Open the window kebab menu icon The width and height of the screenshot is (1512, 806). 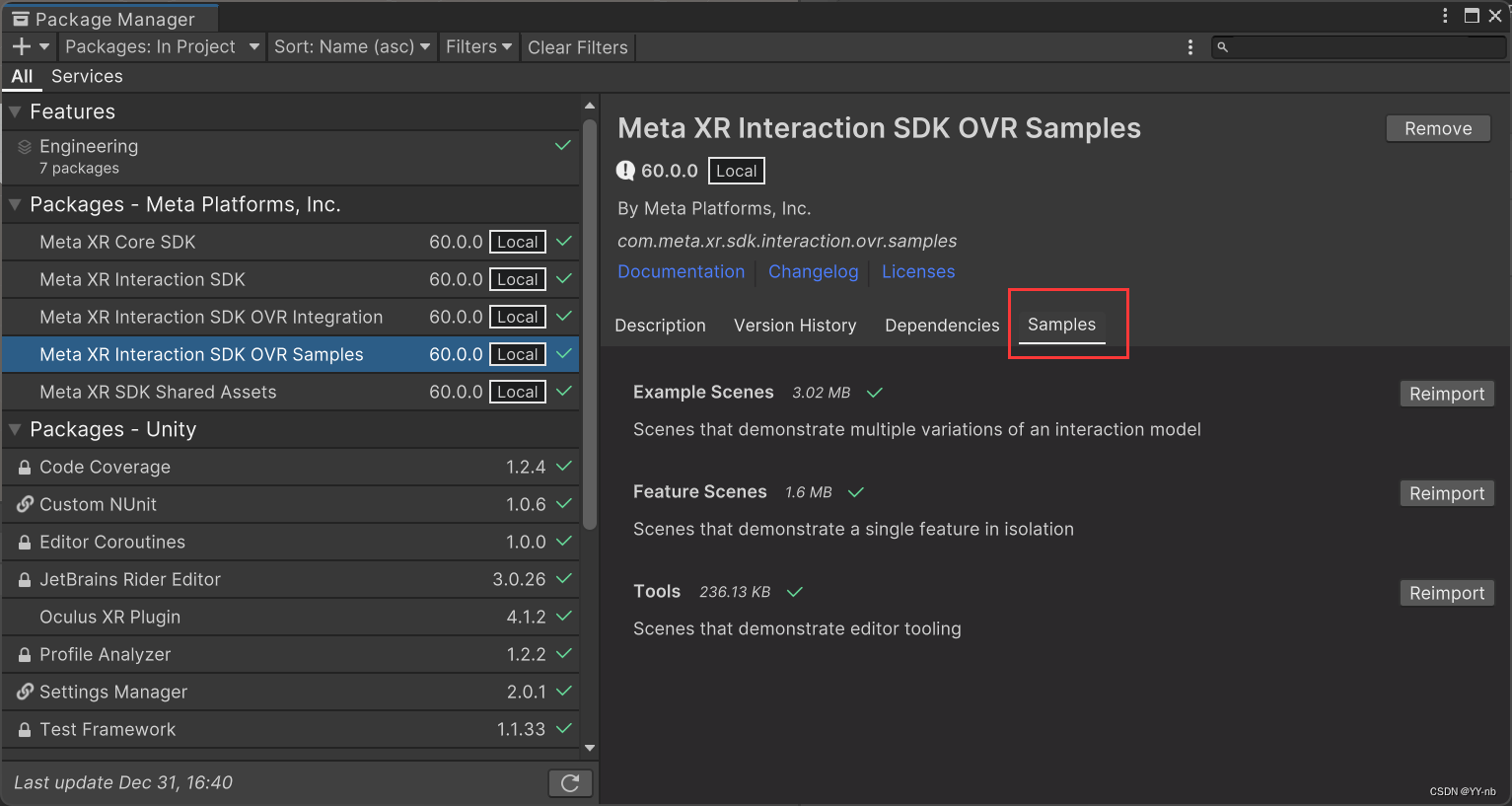pyautogui.click(x=1445, y=16)
